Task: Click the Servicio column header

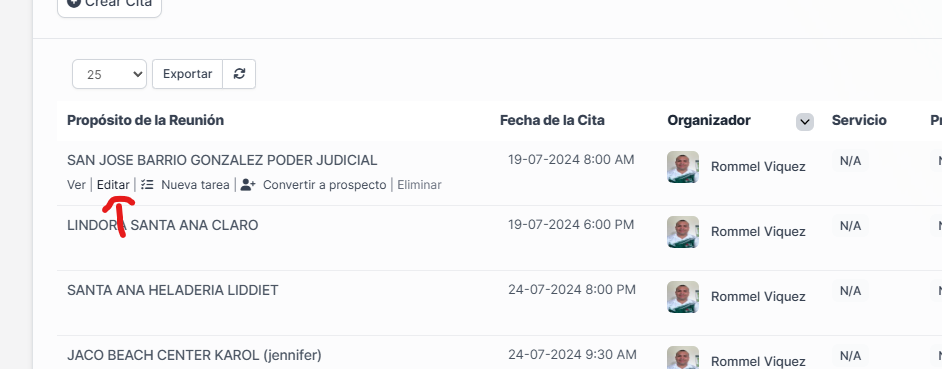Action: pos(859,120)
